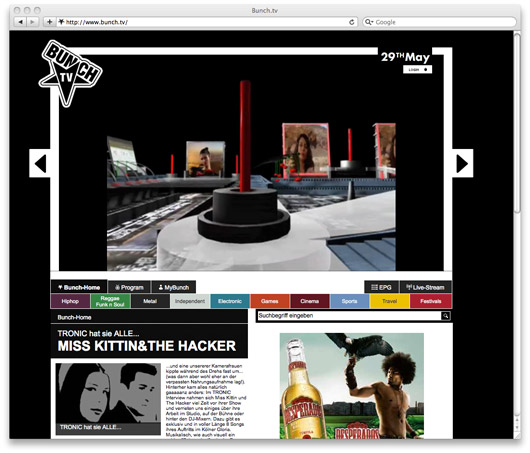The height and width of the screenshot is (453, 530).
Task: Click the search magnifier icon
Action: point(446,316)
